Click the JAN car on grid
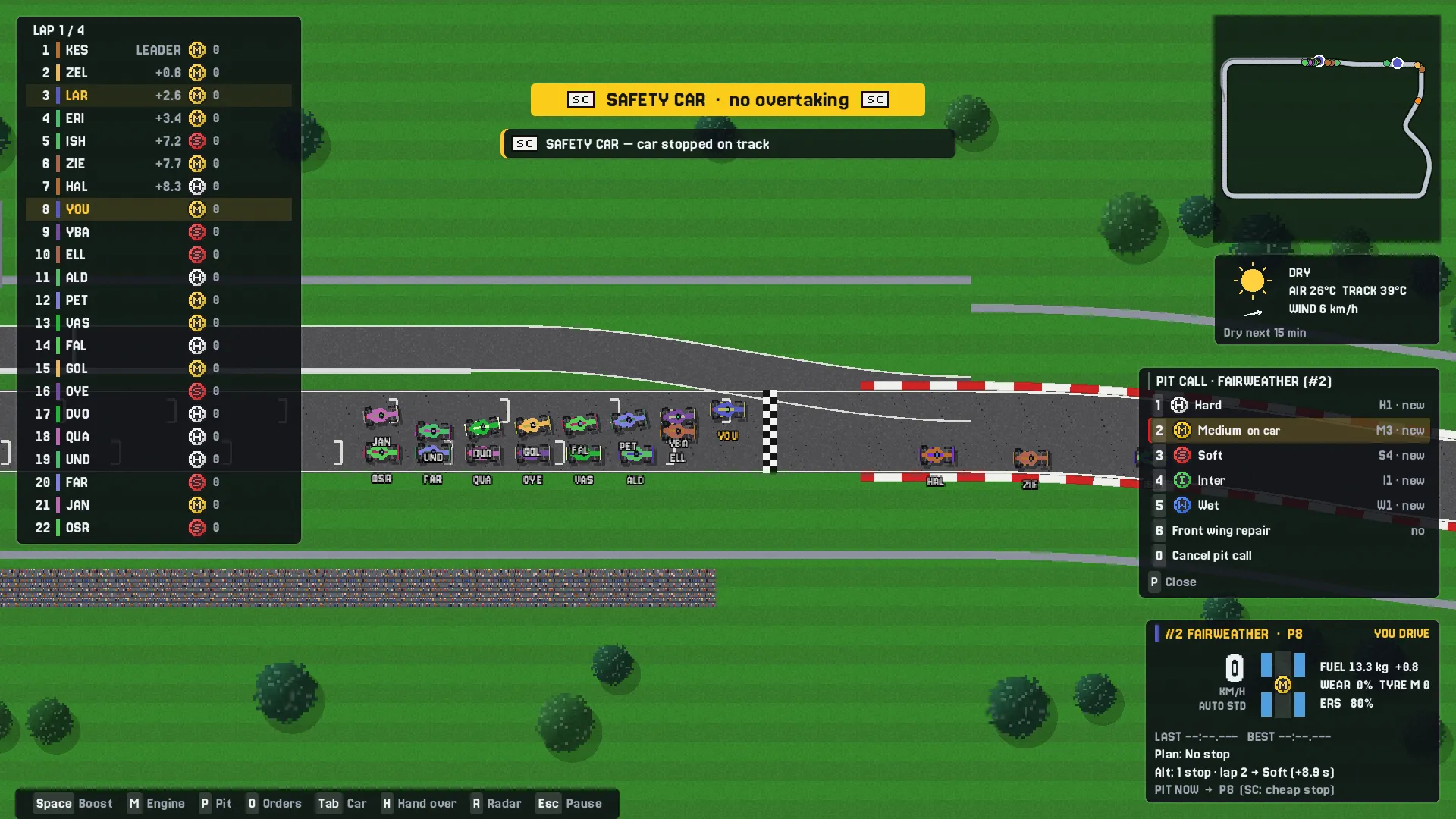 tap(381, 415)
